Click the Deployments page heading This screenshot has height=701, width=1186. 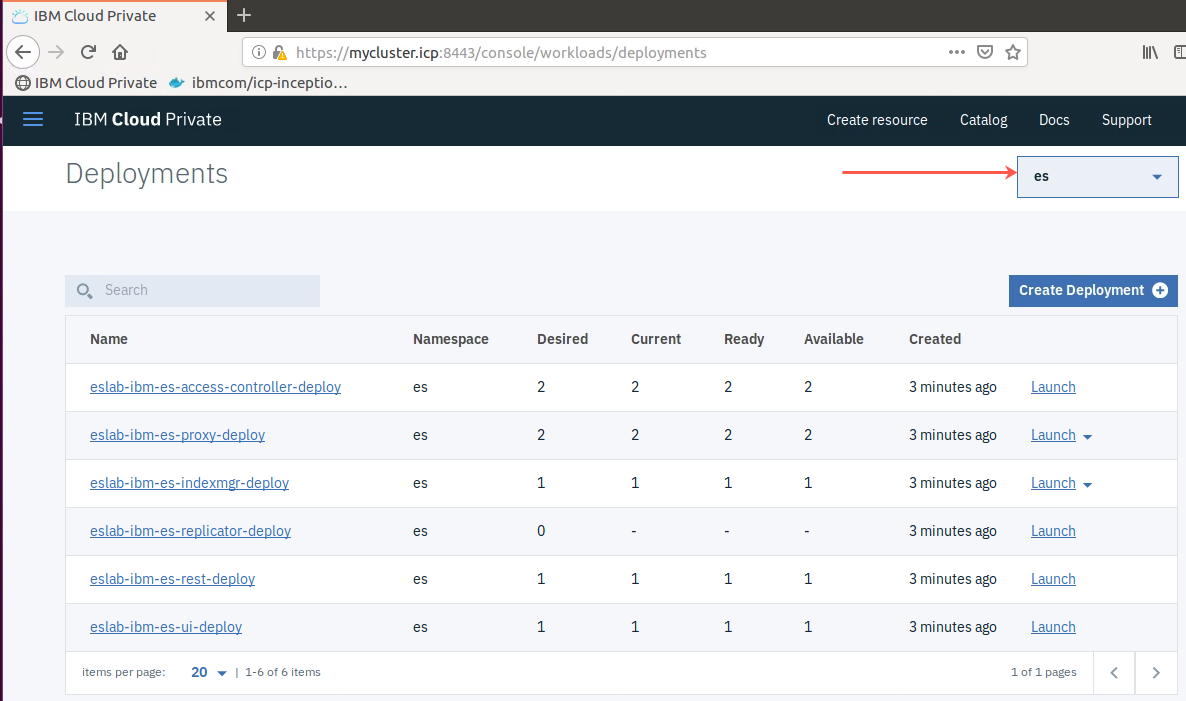147,174
